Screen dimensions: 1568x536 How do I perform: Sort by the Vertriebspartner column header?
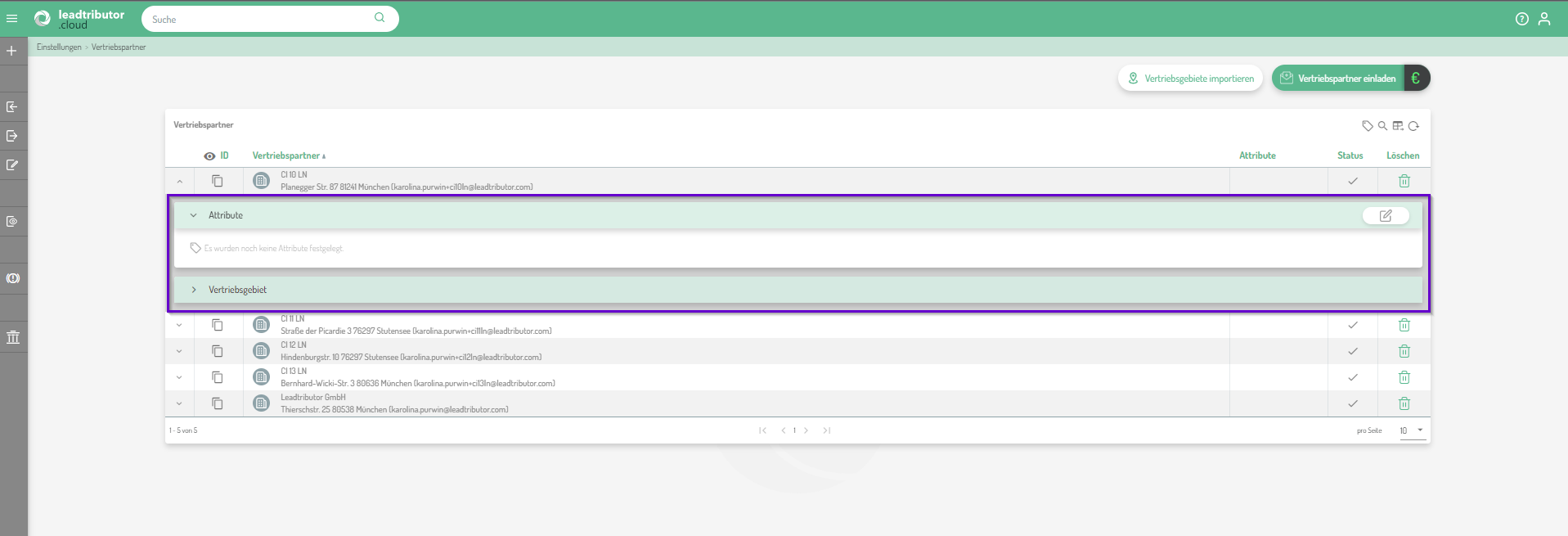coord(286,155)
